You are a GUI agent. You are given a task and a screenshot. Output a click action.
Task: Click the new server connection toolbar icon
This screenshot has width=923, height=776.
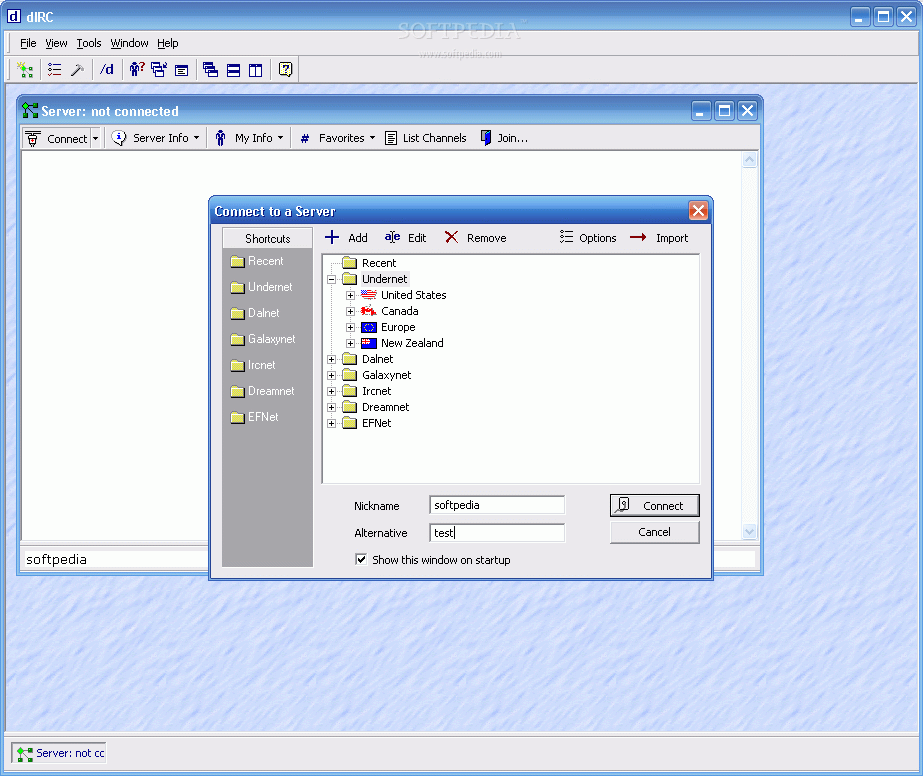point(25,70)
